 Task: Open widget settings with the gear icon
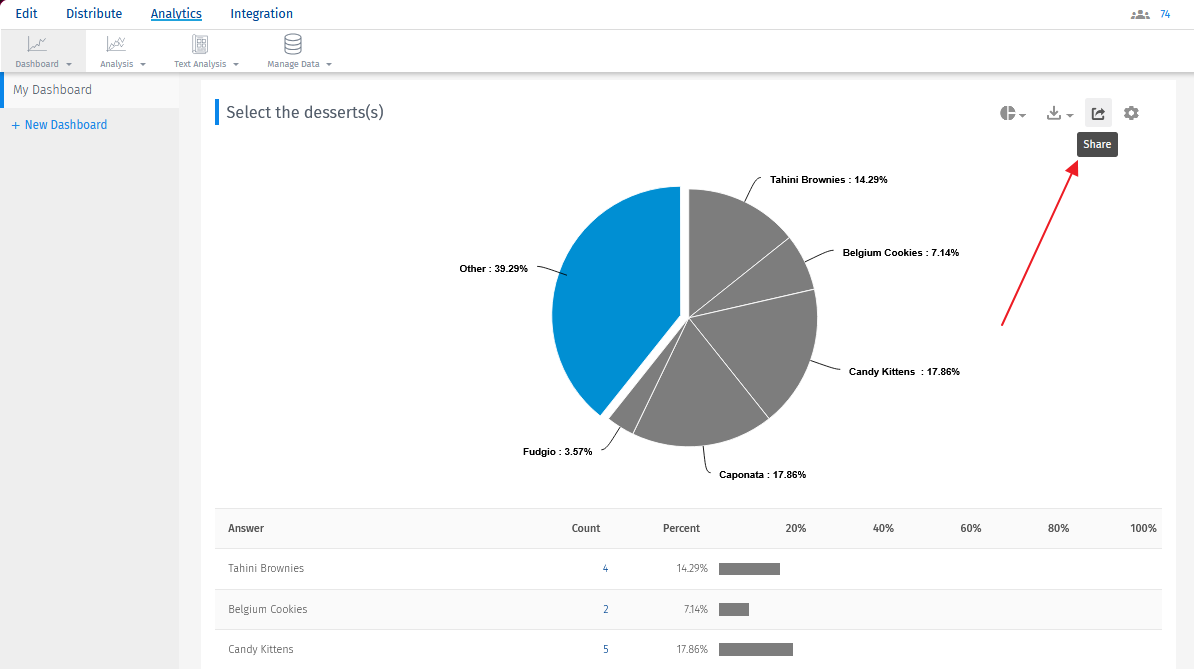coord(1130,113)
